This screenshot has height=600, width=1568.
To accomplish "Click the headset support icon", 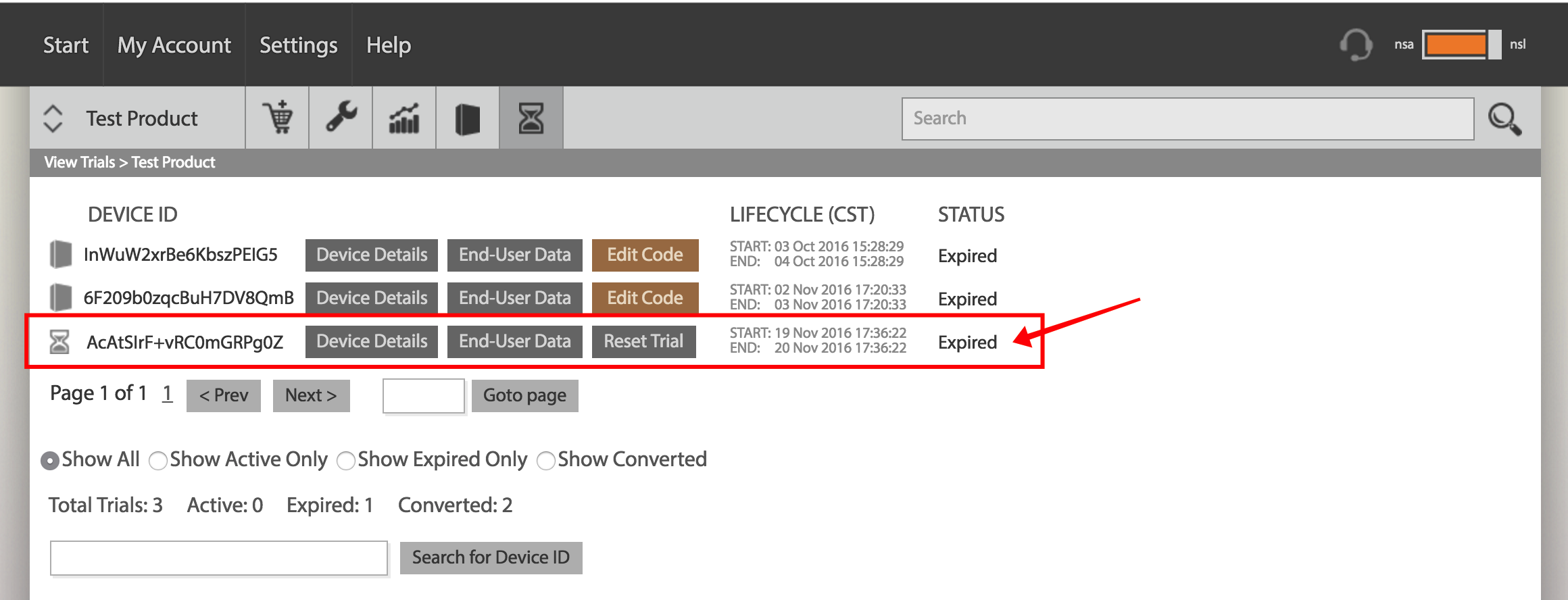I will 1356,45.
